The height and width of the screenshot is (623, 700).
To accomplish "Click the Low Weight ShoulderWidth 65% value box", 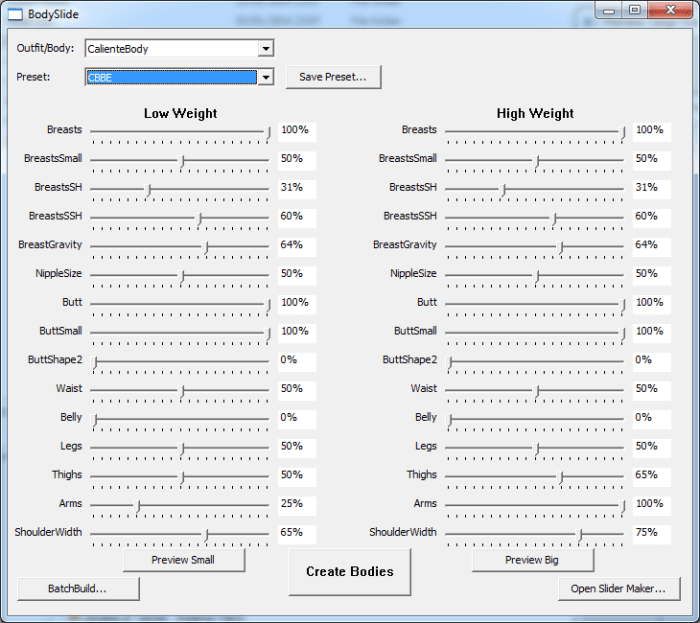I will pyautogui.click(x=297, y=534).
